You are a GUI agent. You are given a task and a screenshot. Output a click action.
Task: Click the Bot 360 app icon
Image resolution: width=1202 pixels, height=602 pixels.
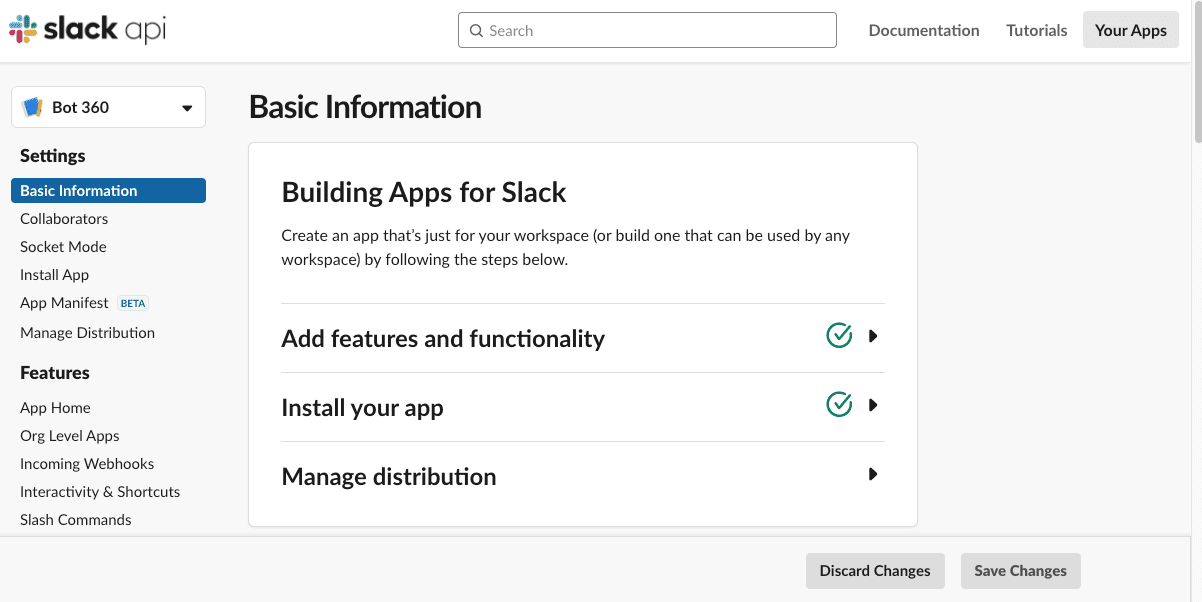tap(33, 107)
